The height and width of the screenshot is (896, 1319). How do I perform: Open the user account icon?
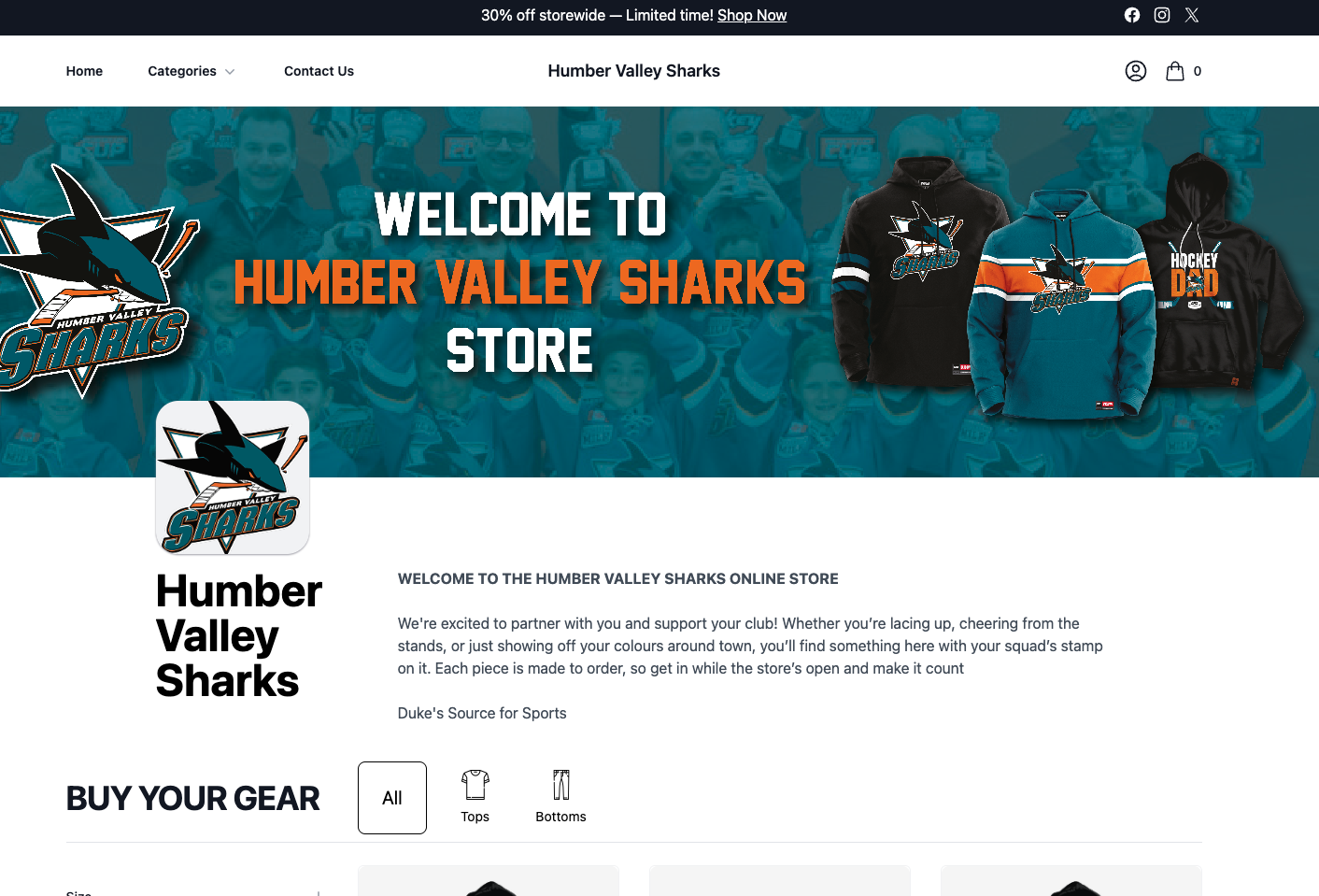click(1136, 71)
